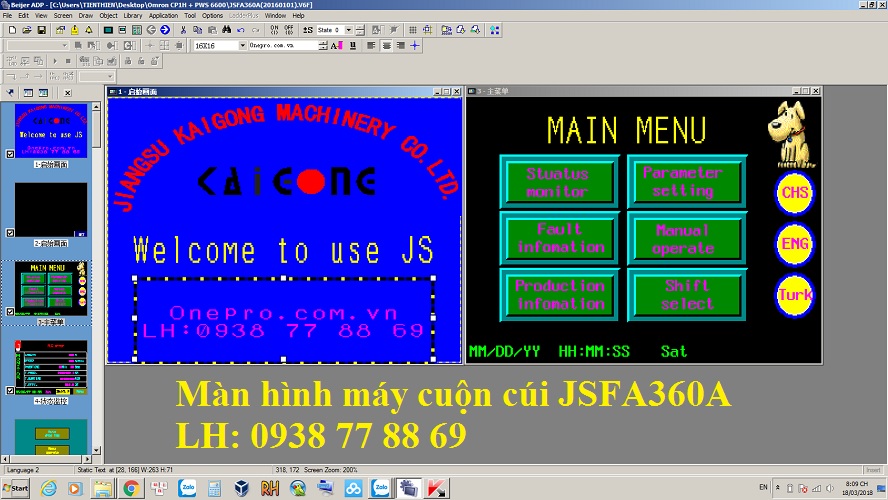
Task: Open the new screen icon with teal rectangle
Action: click(x=108, y=30)
